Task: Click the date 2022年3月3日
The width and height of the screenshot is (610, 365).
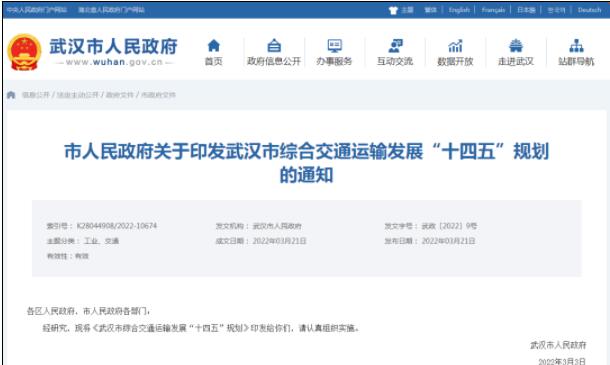Action: pyautogui.click(x=562, y=361)
